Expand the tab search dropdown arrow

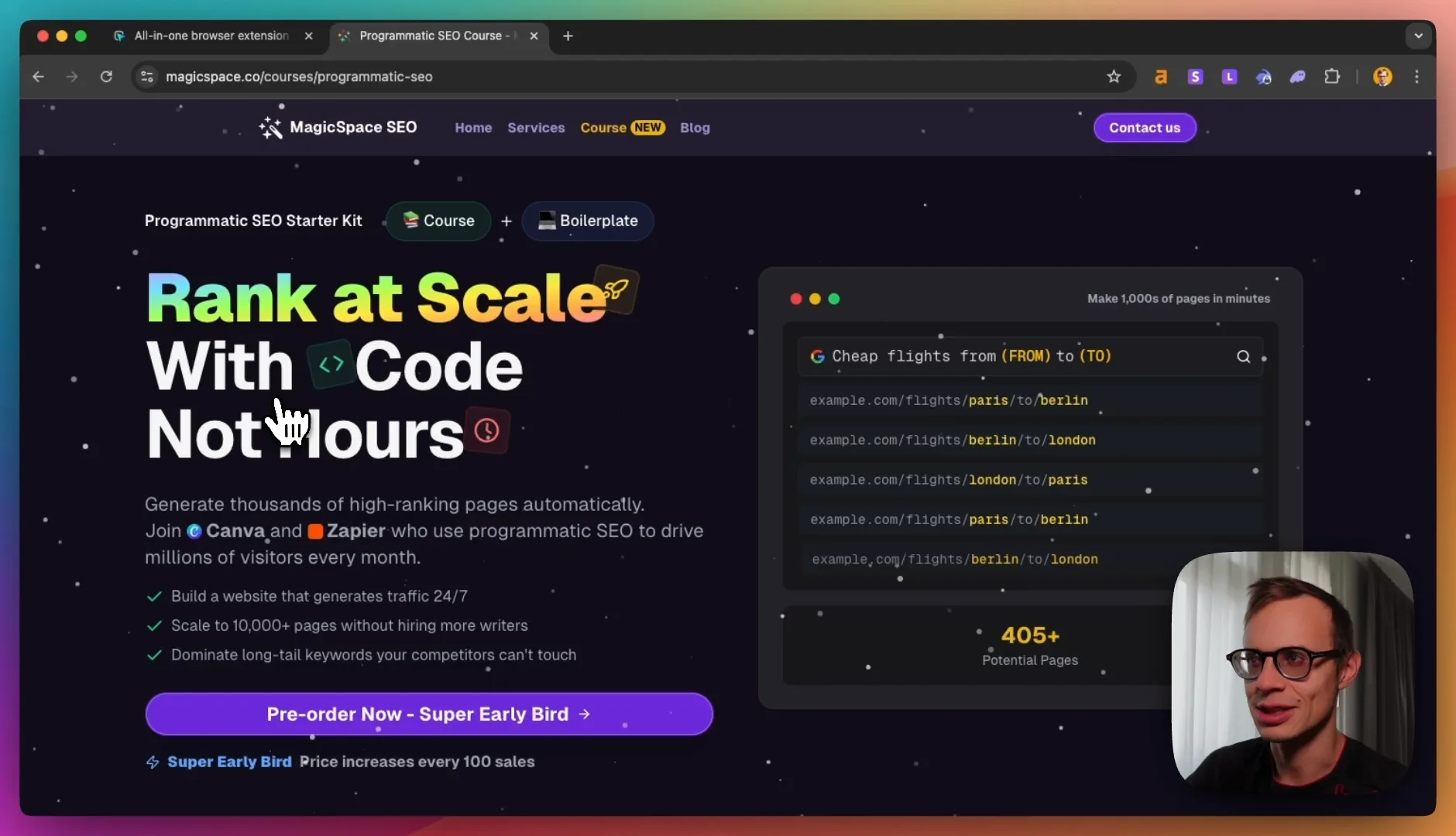(1418, 36)
